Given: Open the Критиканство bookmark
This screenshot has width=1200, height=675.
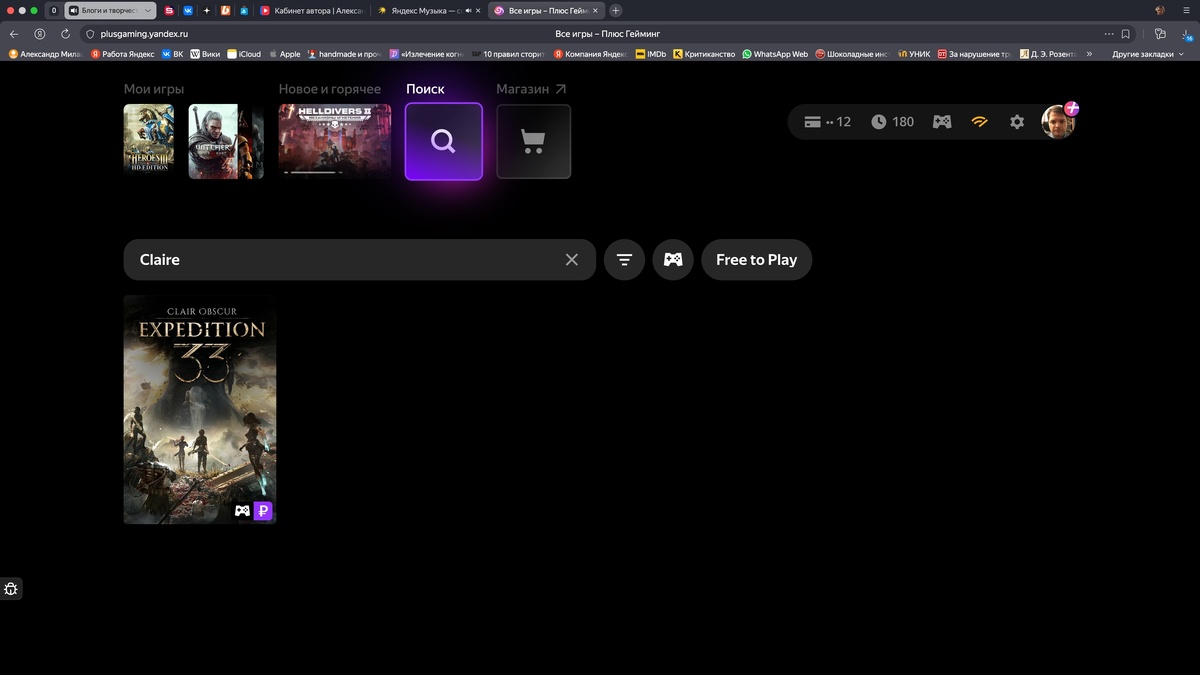Looking at the screenshot, I should pyautogui.click(x=704, y=54).
